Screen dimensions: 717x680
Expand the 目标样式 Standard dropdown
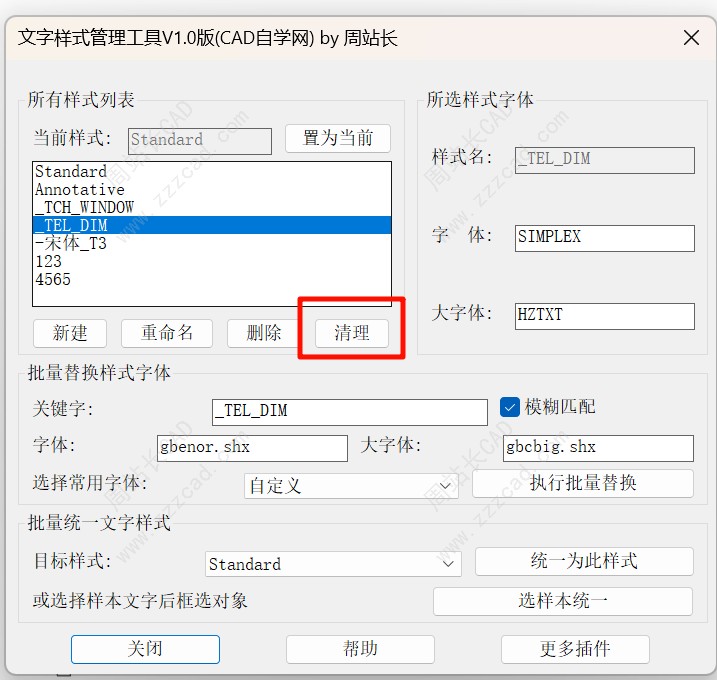tap(332, 564)
